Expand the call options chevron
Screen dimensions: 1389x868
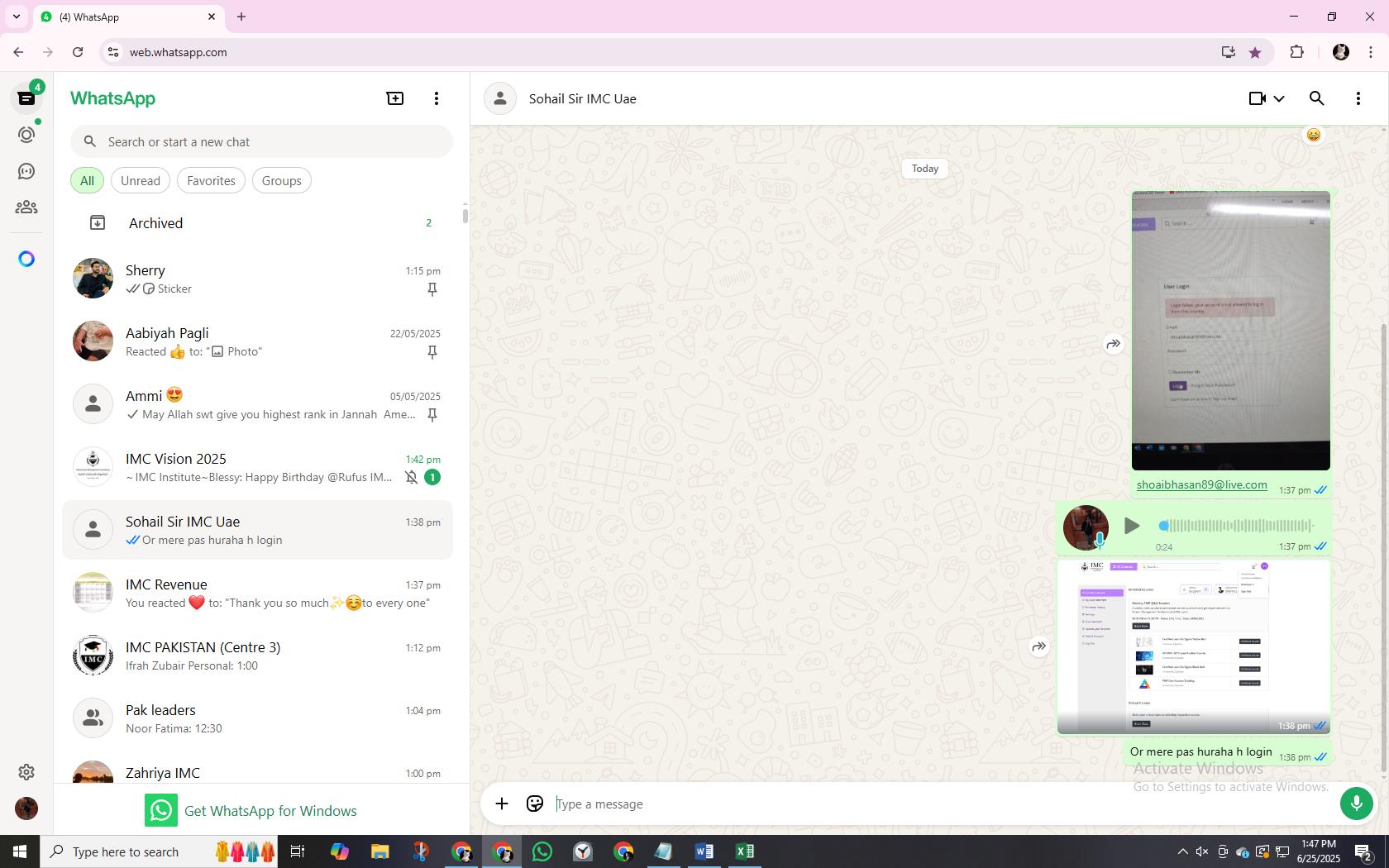point(1279,98)
